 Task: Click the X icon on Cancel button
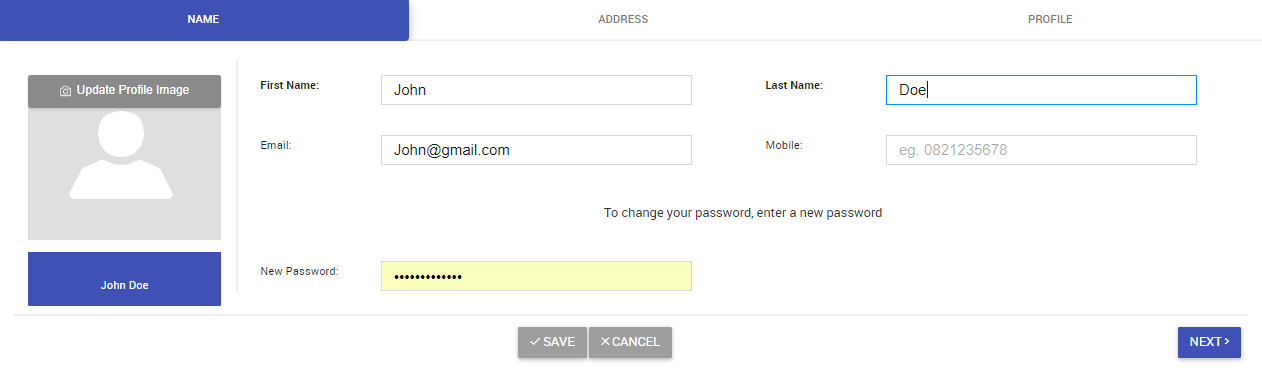[x=605, y=342]
